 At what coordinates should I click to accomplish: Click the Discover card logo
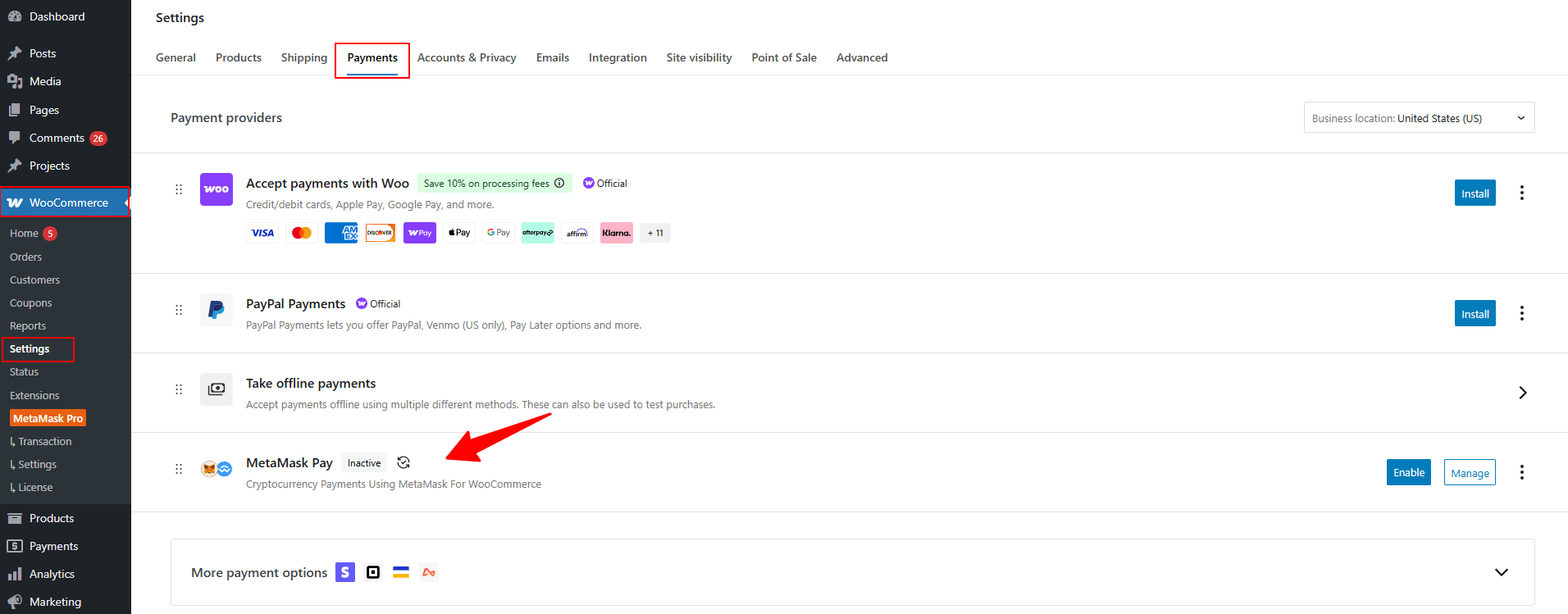click(x=381, y=233)
